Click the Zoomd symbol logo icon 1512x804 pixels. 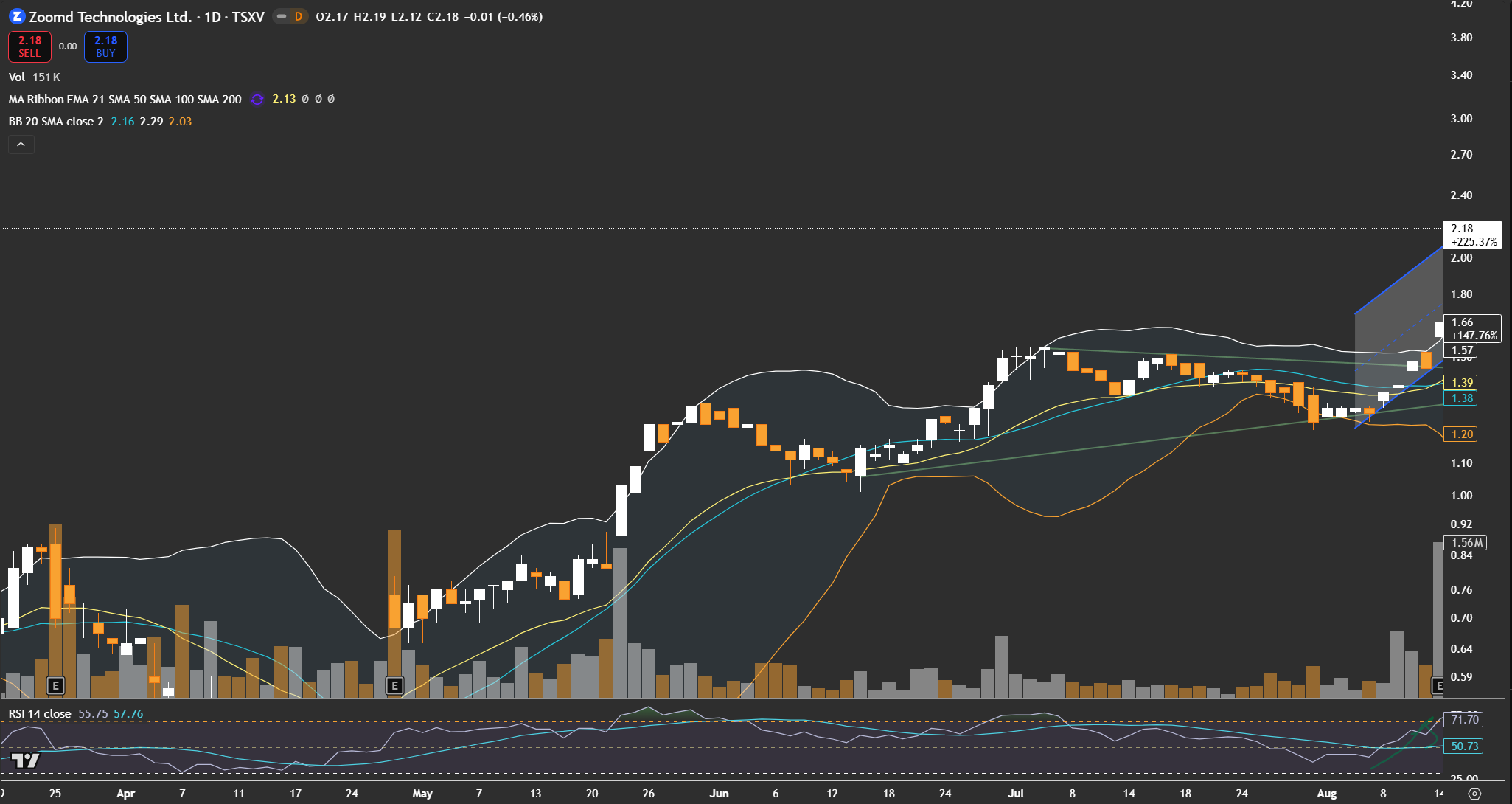coord(17,16)
